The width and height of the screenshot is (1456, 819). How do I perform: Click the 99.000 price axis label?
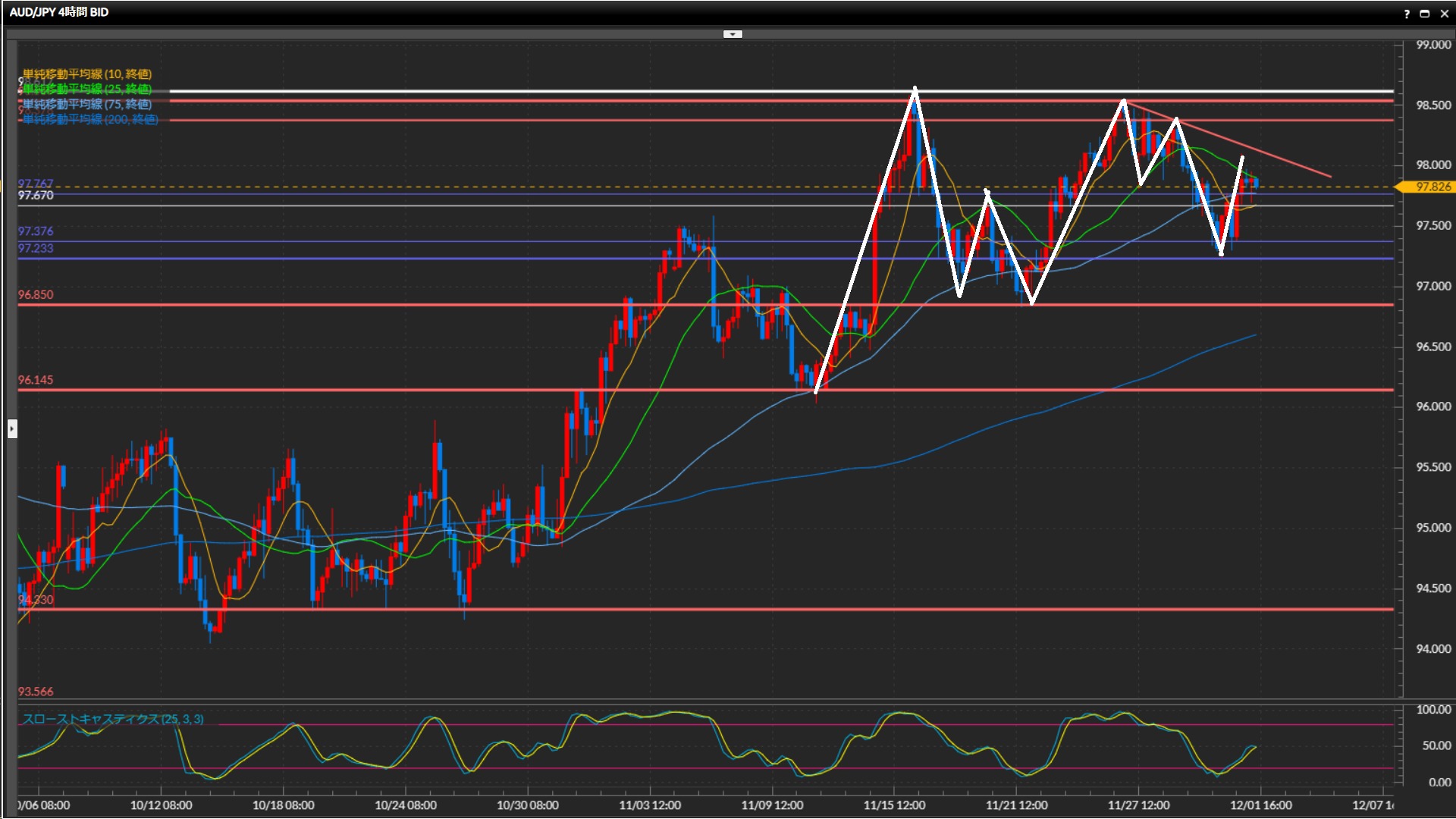(1433, 45)
